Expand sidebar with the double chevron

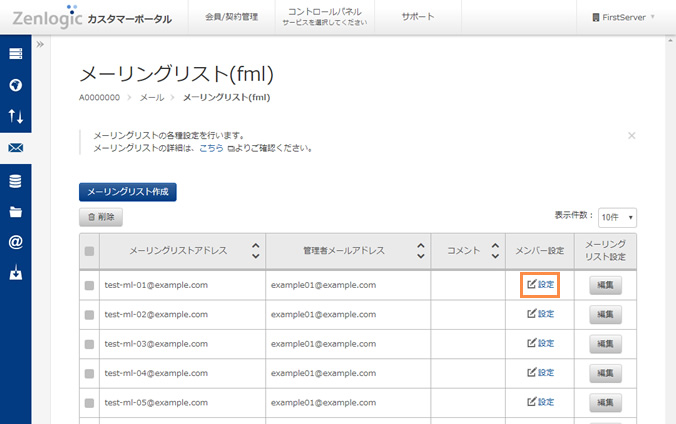coord(40,45)
